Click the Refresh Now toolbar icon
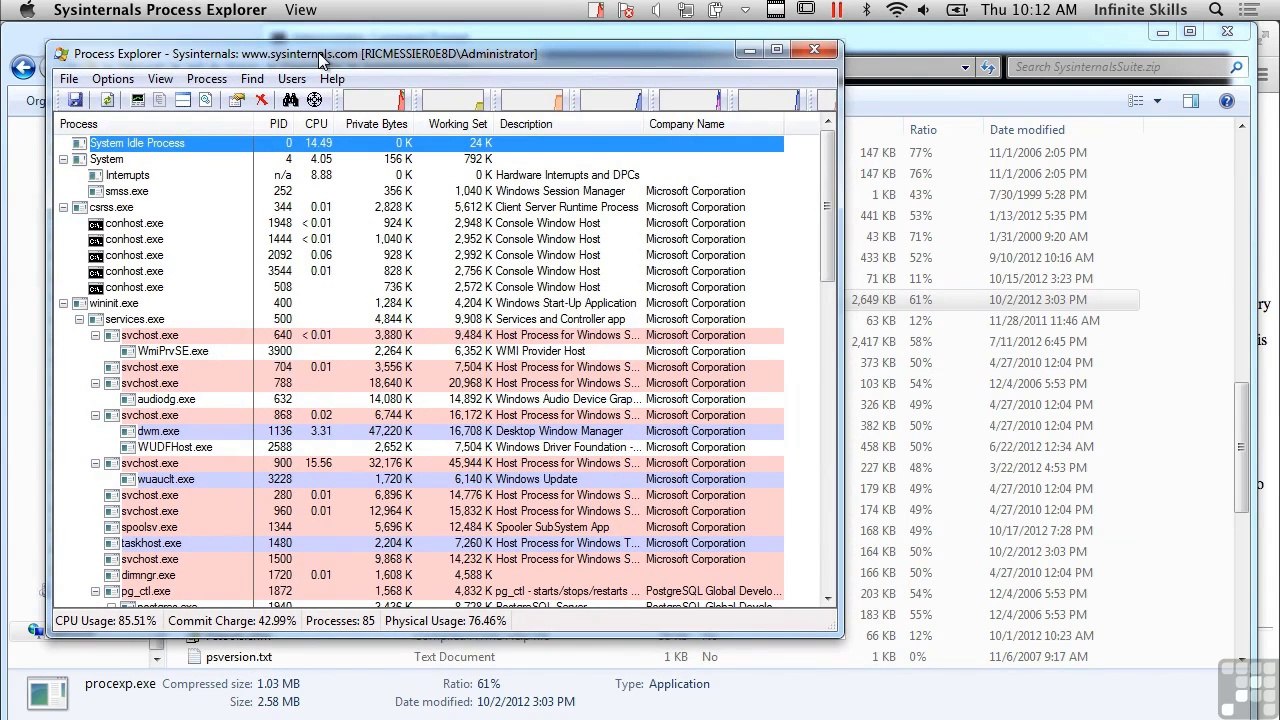Image resolution: width=1280 pixels, height=720 pixels. 107,100
